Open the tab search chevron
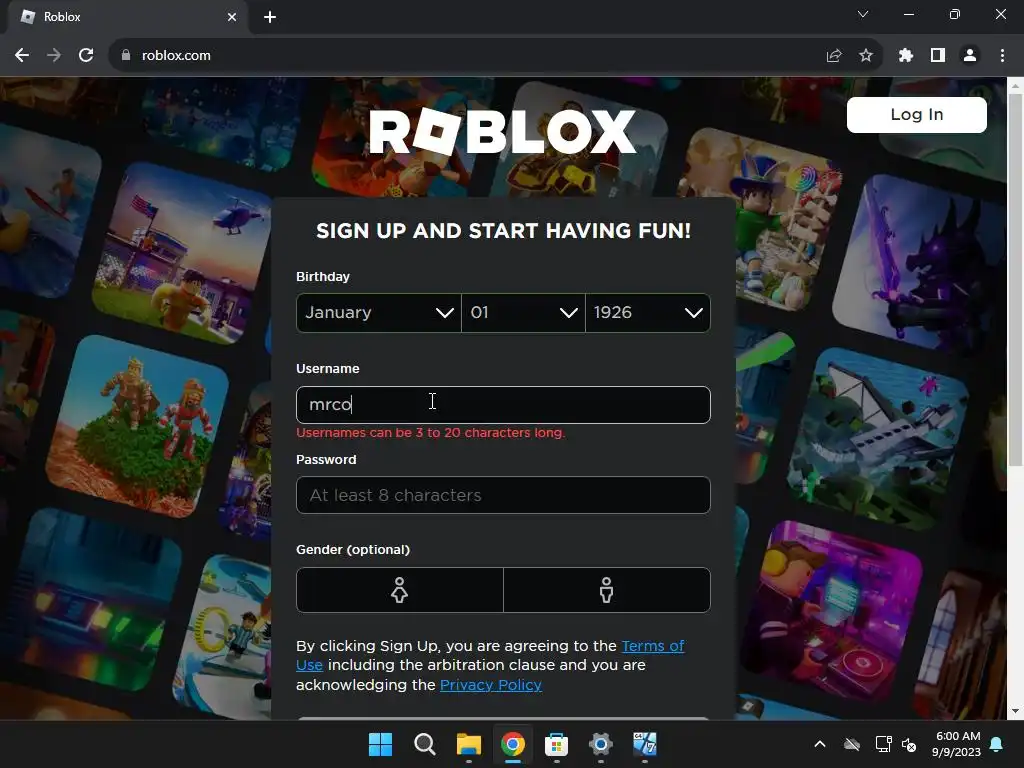 click(x=863, y=14)
